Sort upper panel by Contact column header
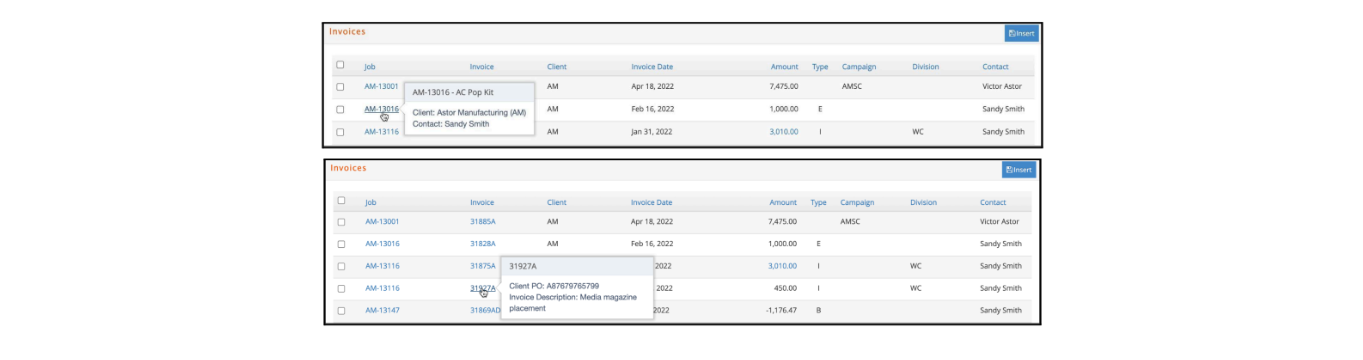Screen dimensions: 1363x360 pyautogui.click(x=995, y=67)
